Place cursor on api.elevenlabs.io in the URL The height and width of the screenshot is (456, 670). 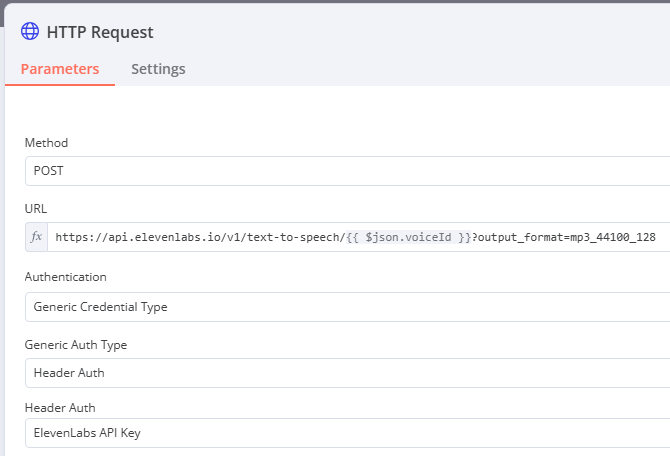point(162,237)
